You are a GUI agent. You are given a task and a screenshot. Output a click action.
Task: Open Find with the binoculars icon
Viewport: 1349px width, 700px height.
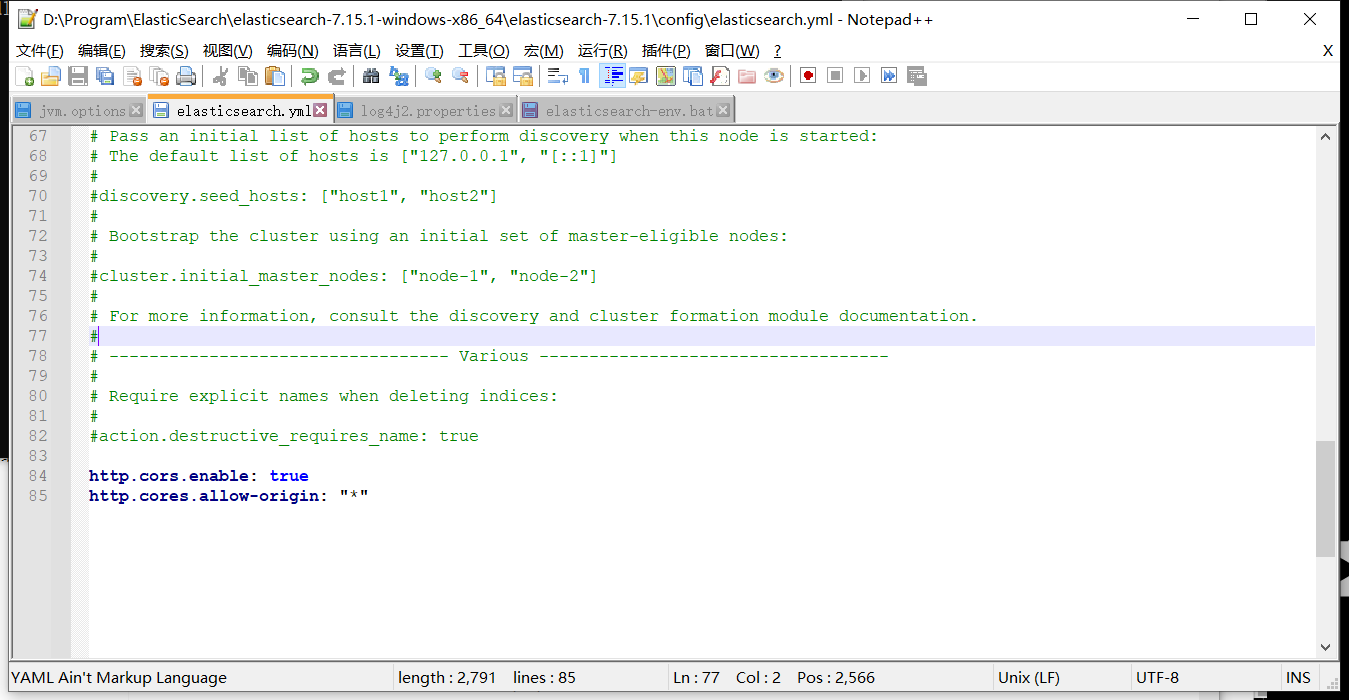click(x=371, y=76)
